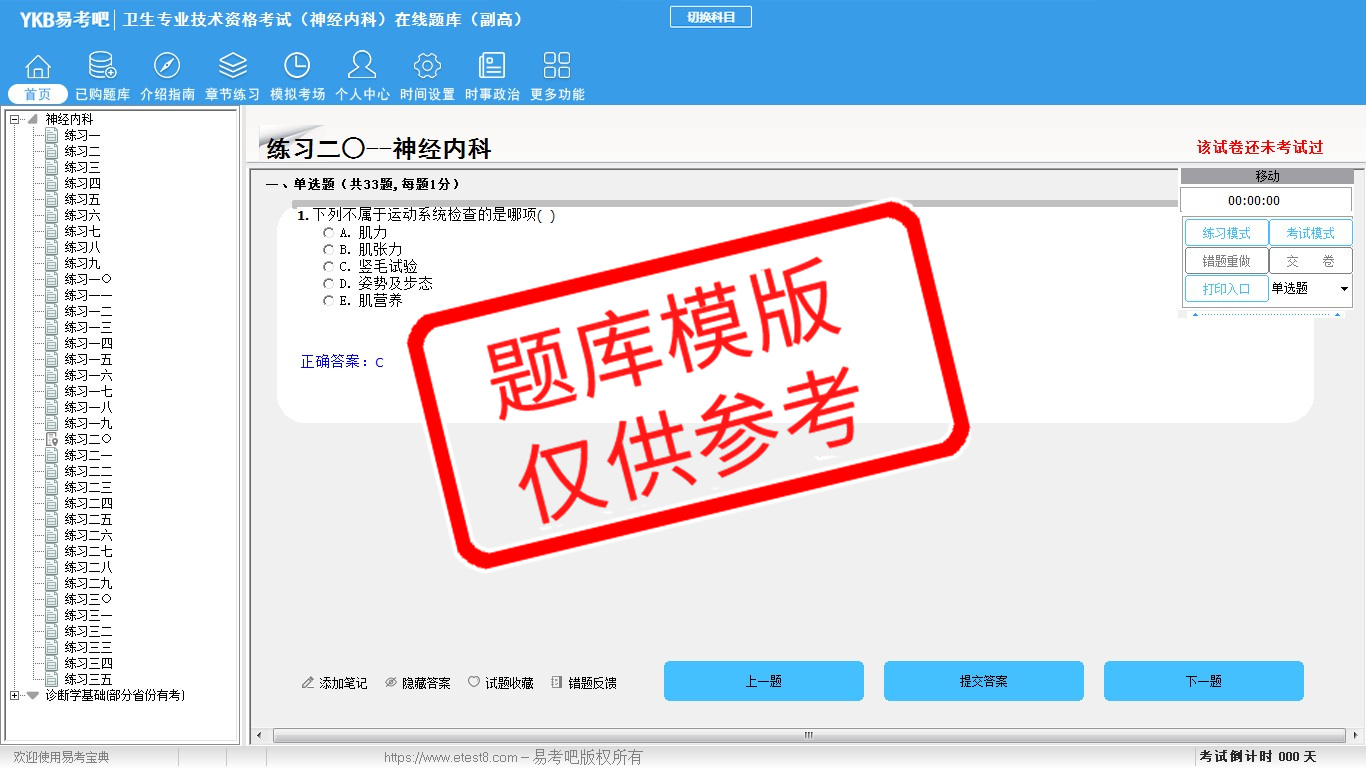Click folder icon next to 诊断学基础
Viewport: 1366px width, 768px height.
pos(33,695)
